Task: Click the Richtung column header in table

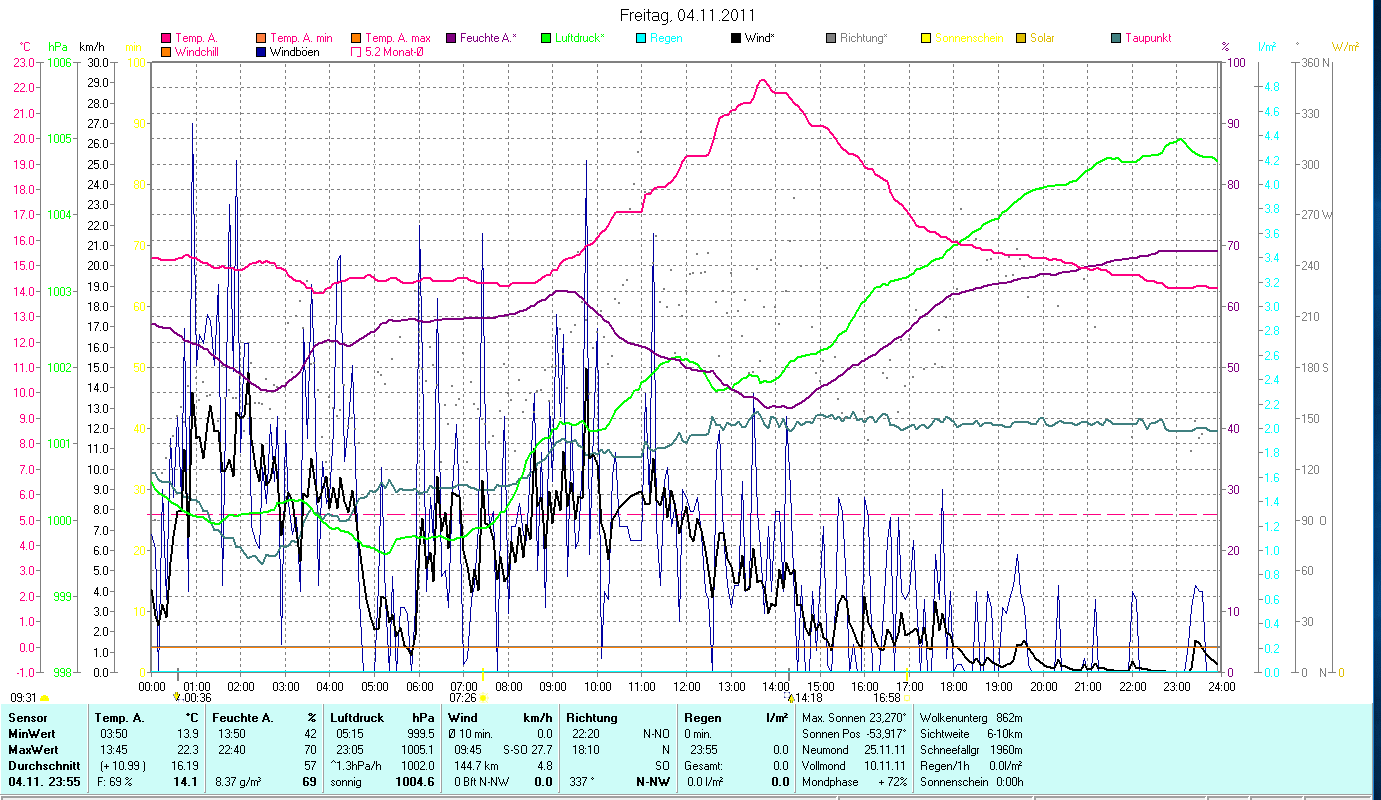Action: [x=592, y=718]
